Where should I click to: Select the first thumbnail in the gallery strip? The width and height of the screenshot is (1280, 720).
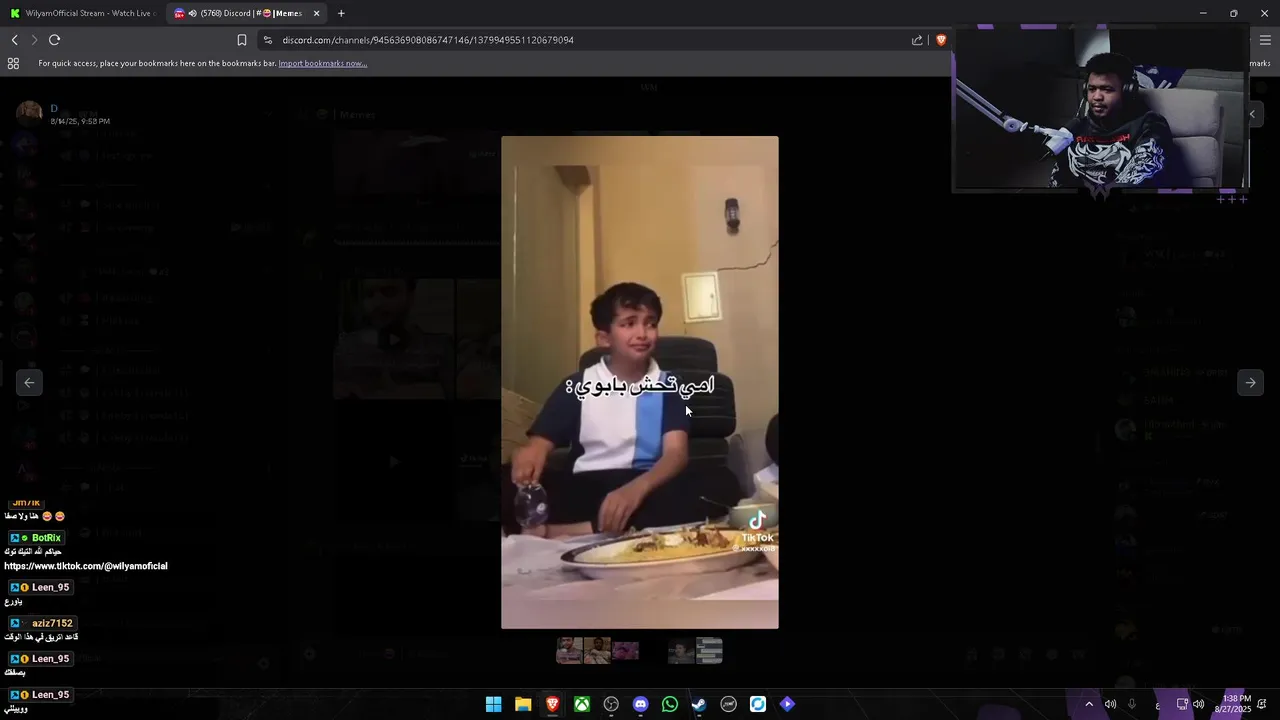click(569, 651)
